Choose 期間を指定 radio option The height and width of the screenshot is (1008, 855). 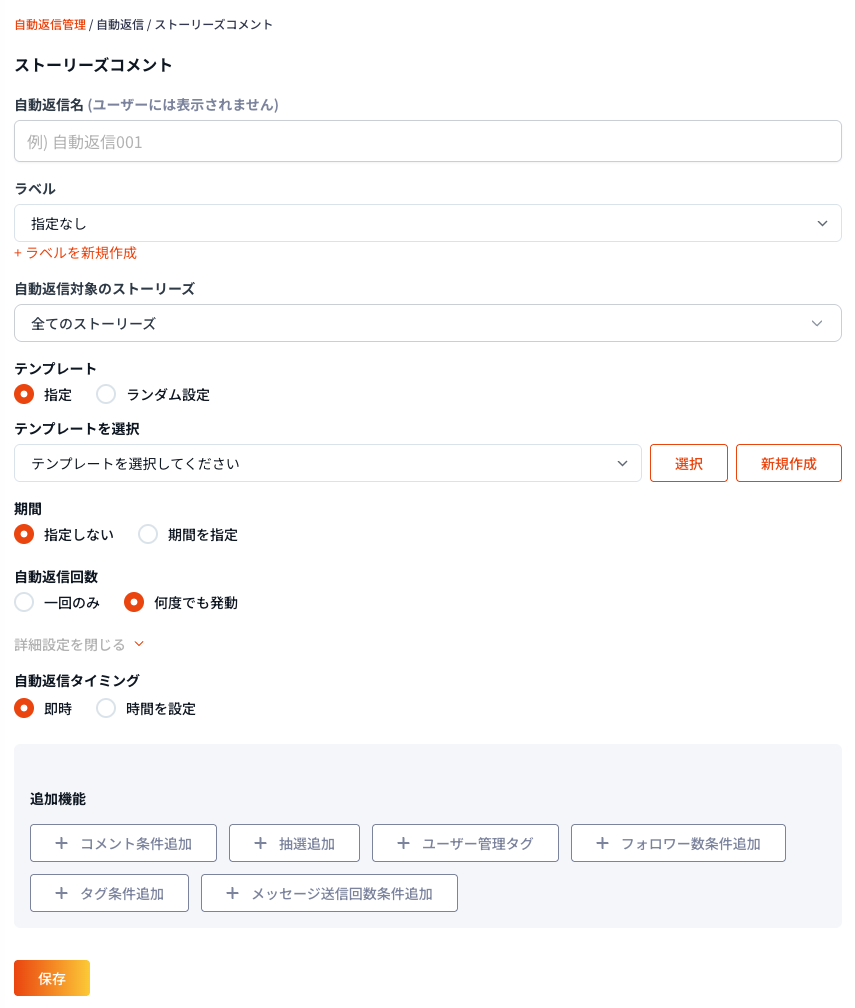148,534
